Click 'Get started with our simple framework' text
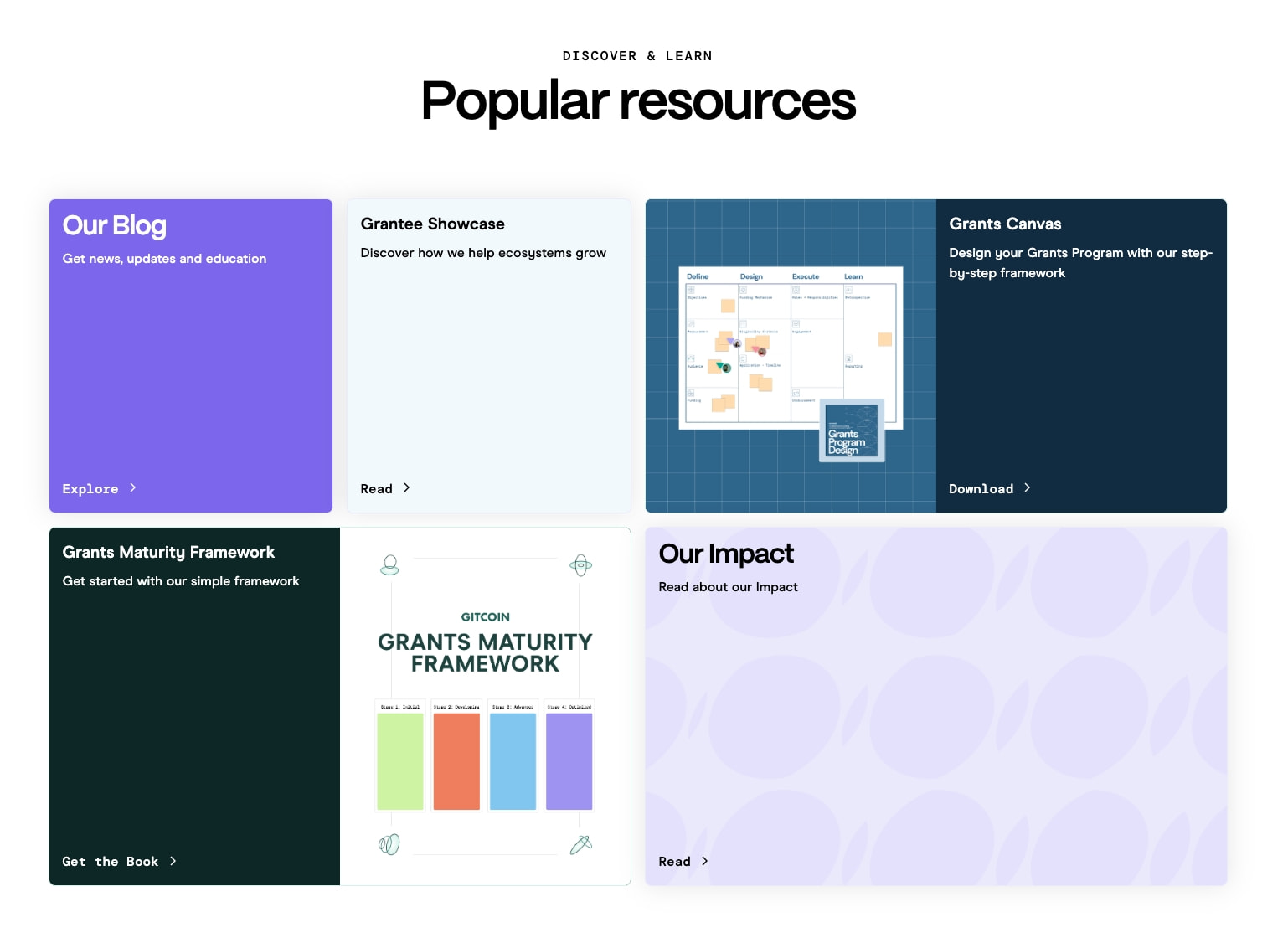Screen dimensions: 1288x943 coord(181,581)
